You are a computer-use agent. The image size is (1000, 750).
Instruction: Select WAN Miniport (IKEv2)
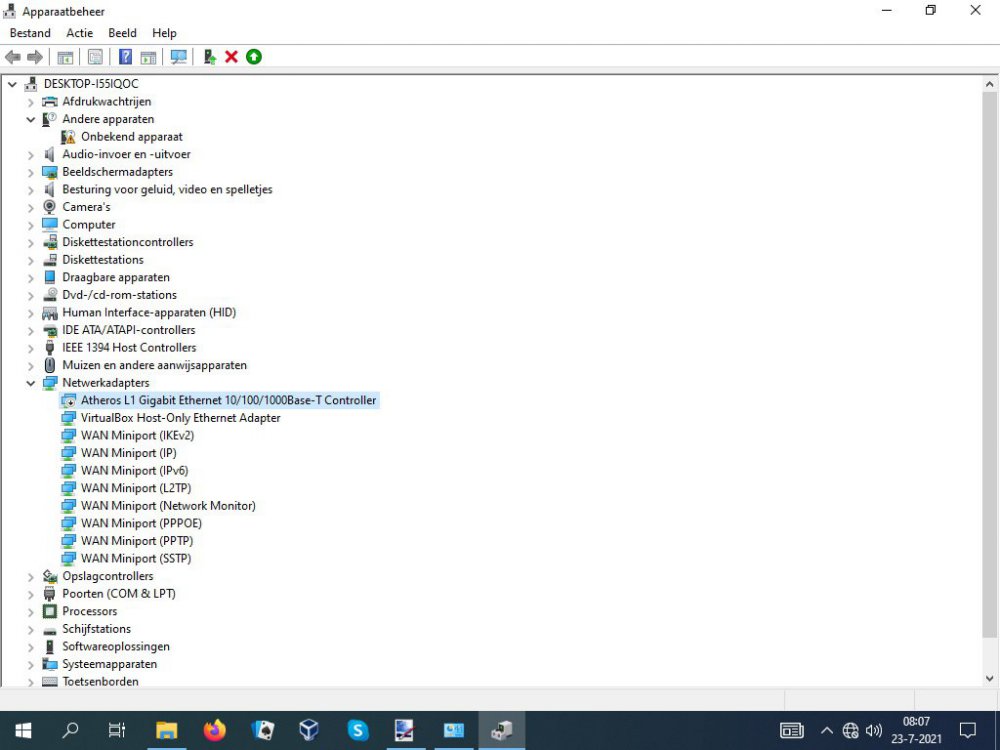(x=137, y=436)
